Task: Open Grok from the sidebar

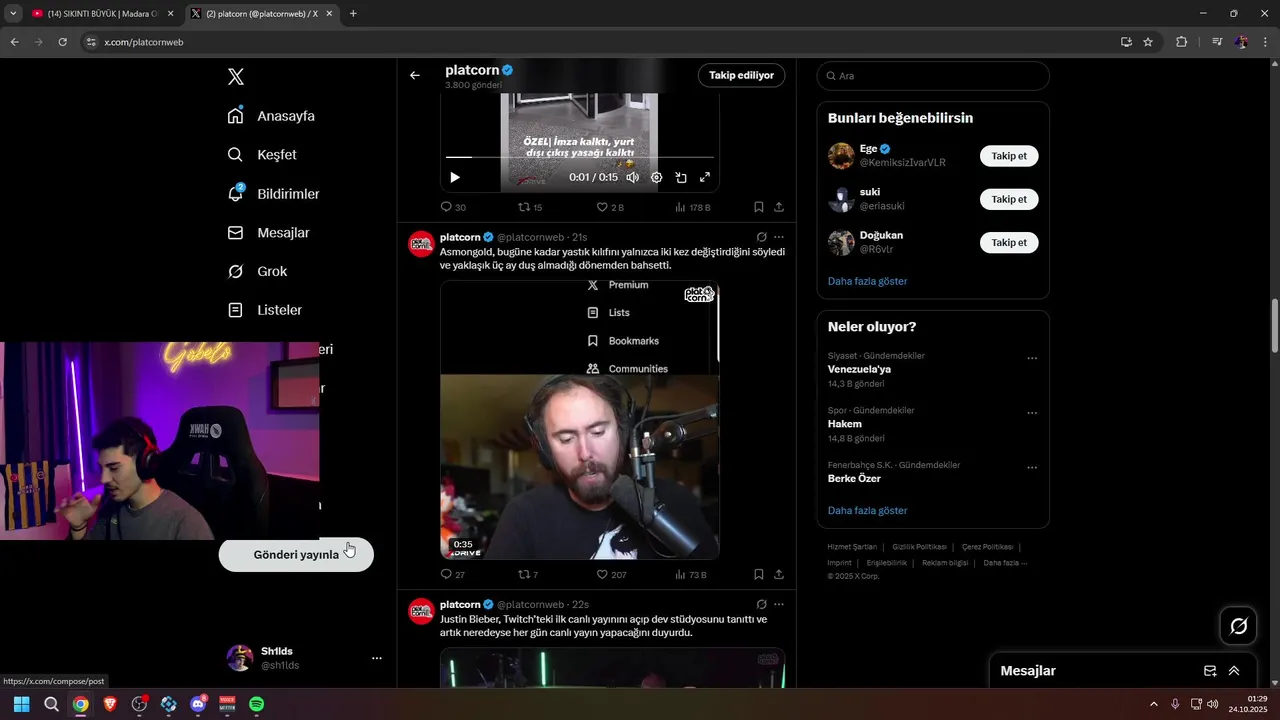Action: (258, 271)
